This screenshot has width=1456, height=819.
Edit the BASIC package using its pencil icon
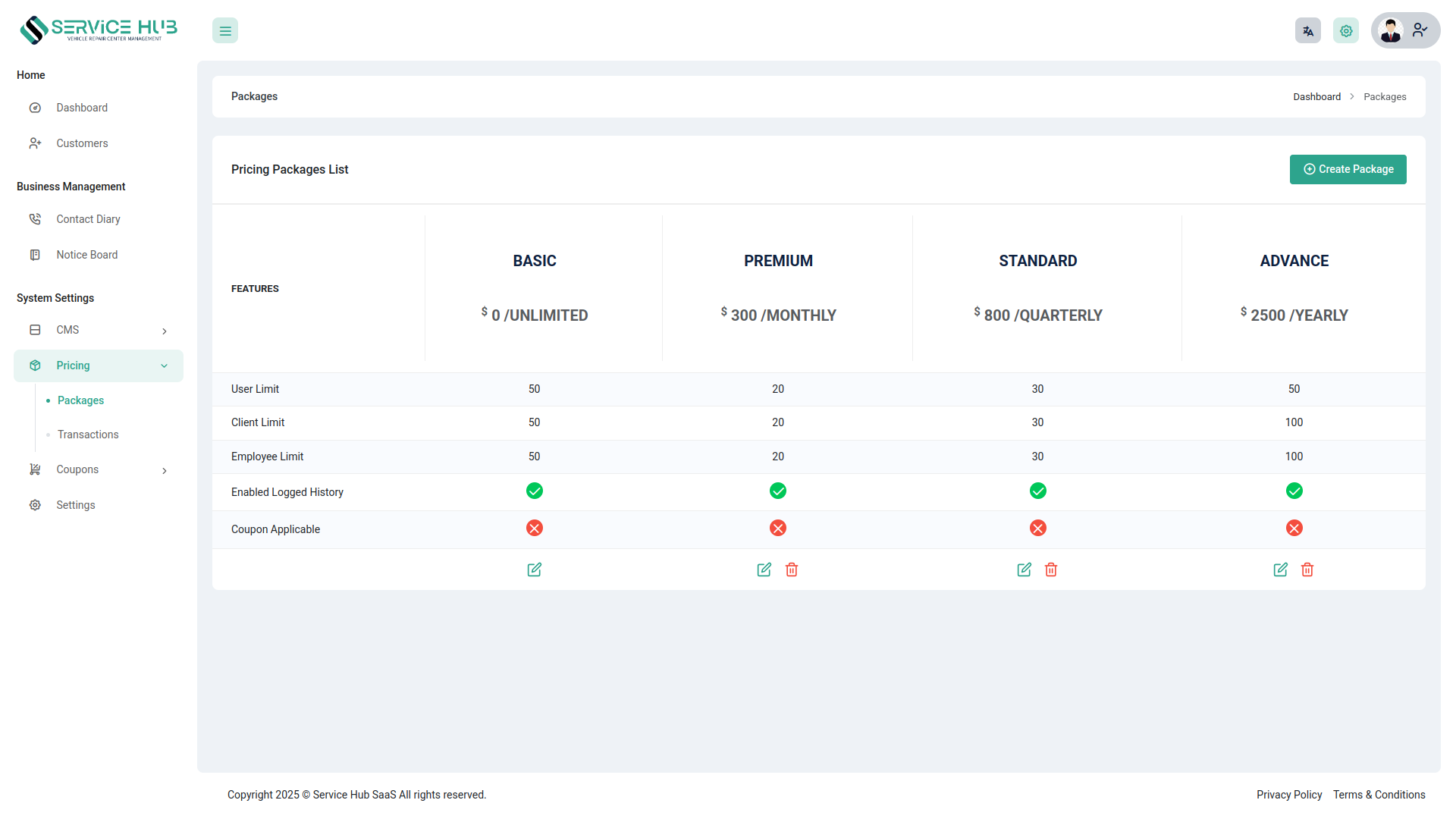pyautogui.click(x=535, y=570)
